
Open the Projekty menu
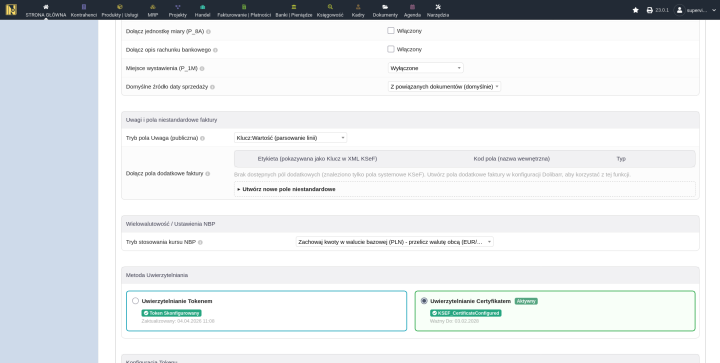[178, 11]
